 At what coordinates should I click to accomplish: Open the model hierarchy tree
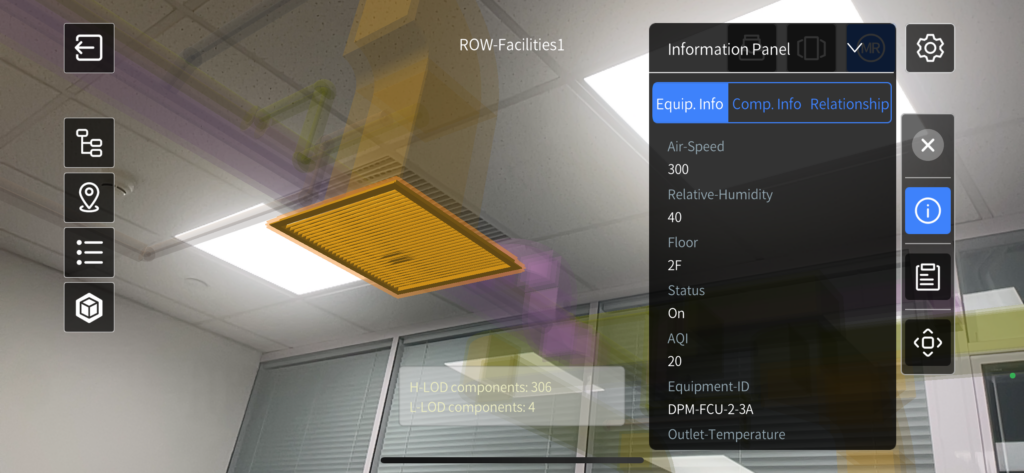[x=89, y=143]
